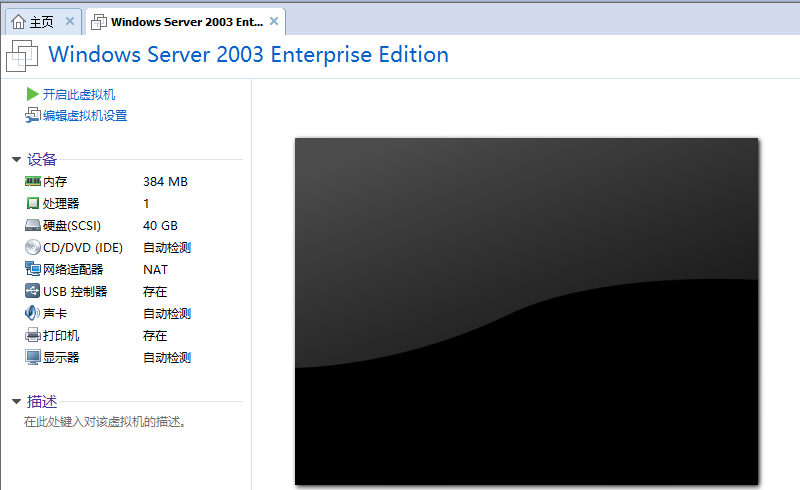Viewport: 800px width, 490px height.
Task: Select the 打印机 device label
Action: coord(61,335)
